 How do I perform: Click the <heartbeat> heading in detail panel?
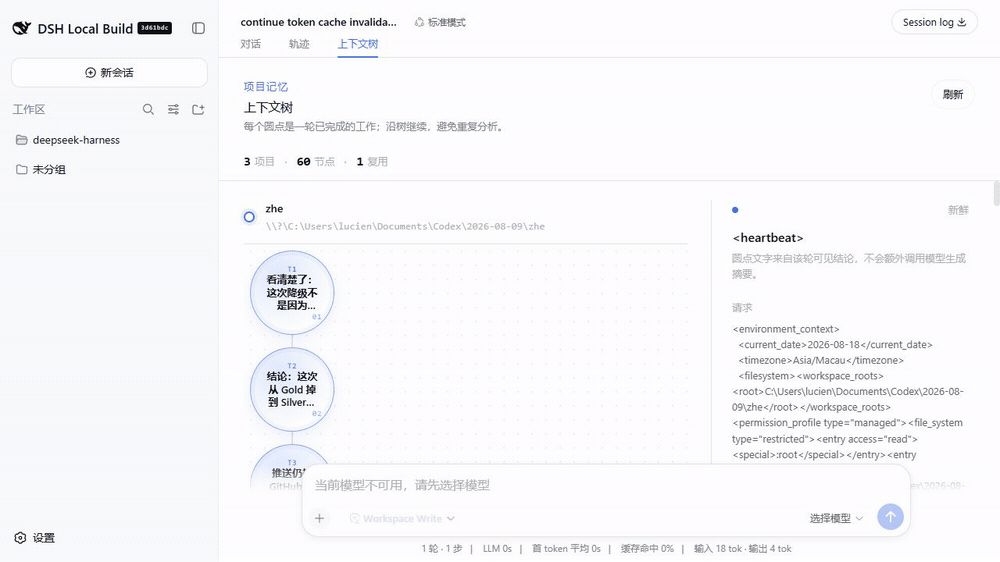tap(768, 238)
